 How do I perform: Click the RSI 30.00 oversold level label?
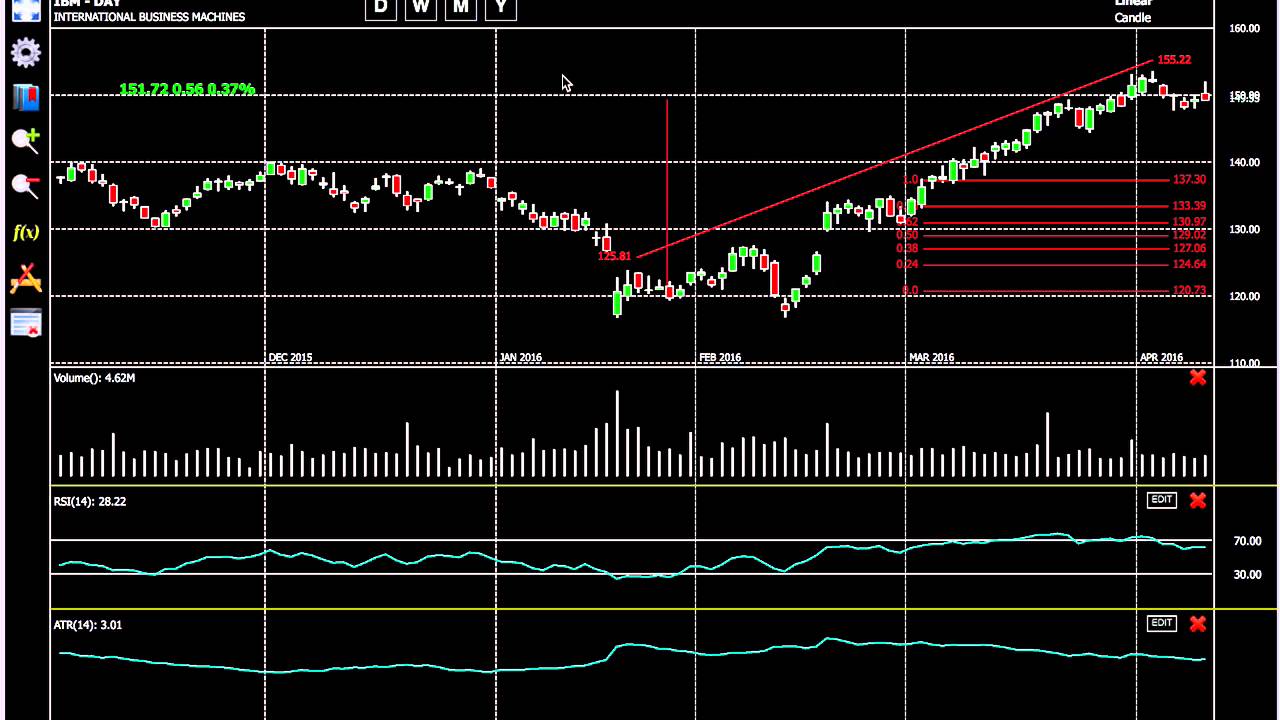1247,574
